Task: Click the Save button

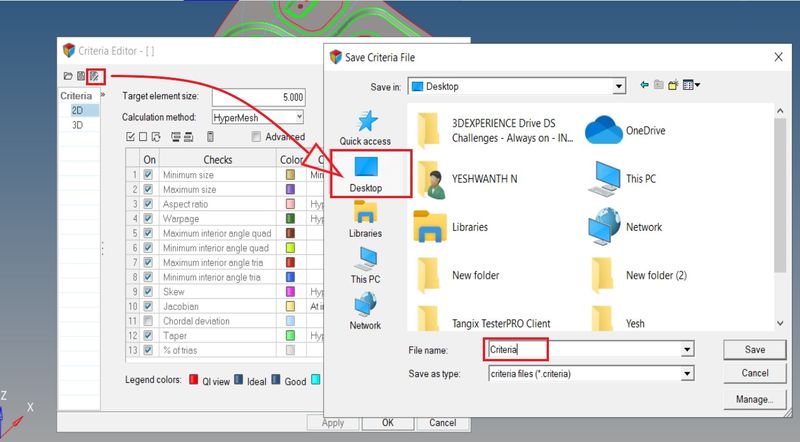Action: click(755, 350)
